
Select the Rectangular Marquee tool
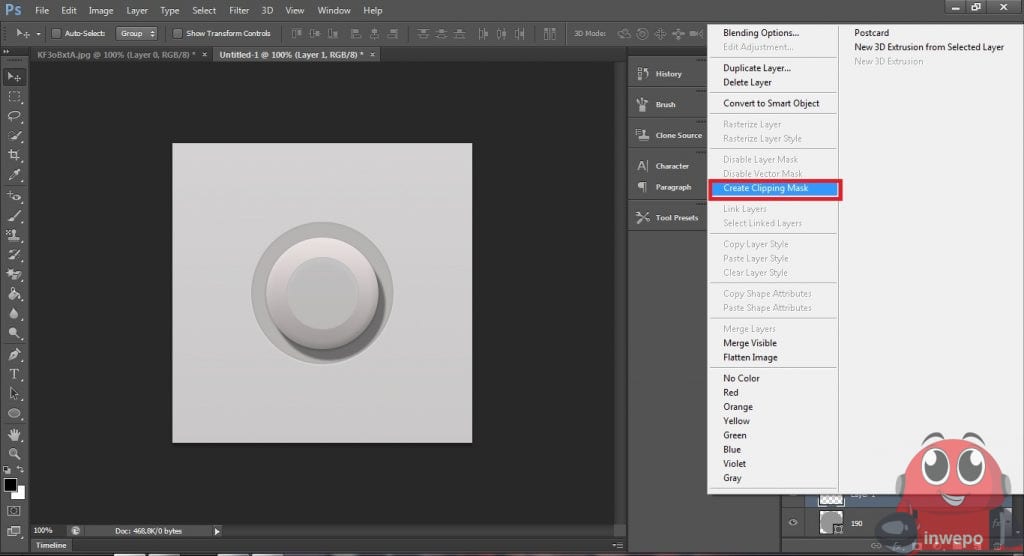point(15,96)
